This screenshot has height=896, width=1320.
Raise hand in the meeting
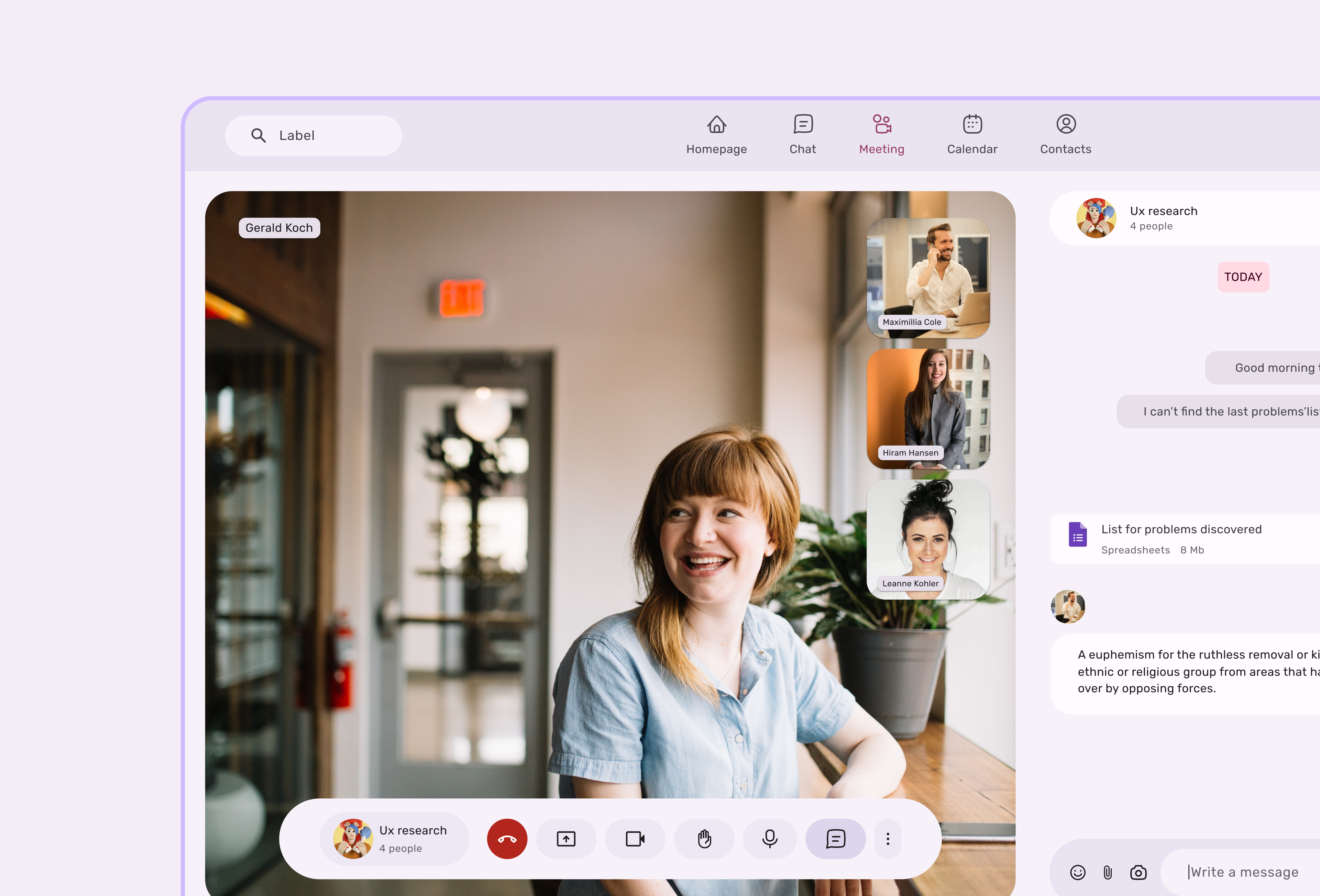(x=704, y=839)
